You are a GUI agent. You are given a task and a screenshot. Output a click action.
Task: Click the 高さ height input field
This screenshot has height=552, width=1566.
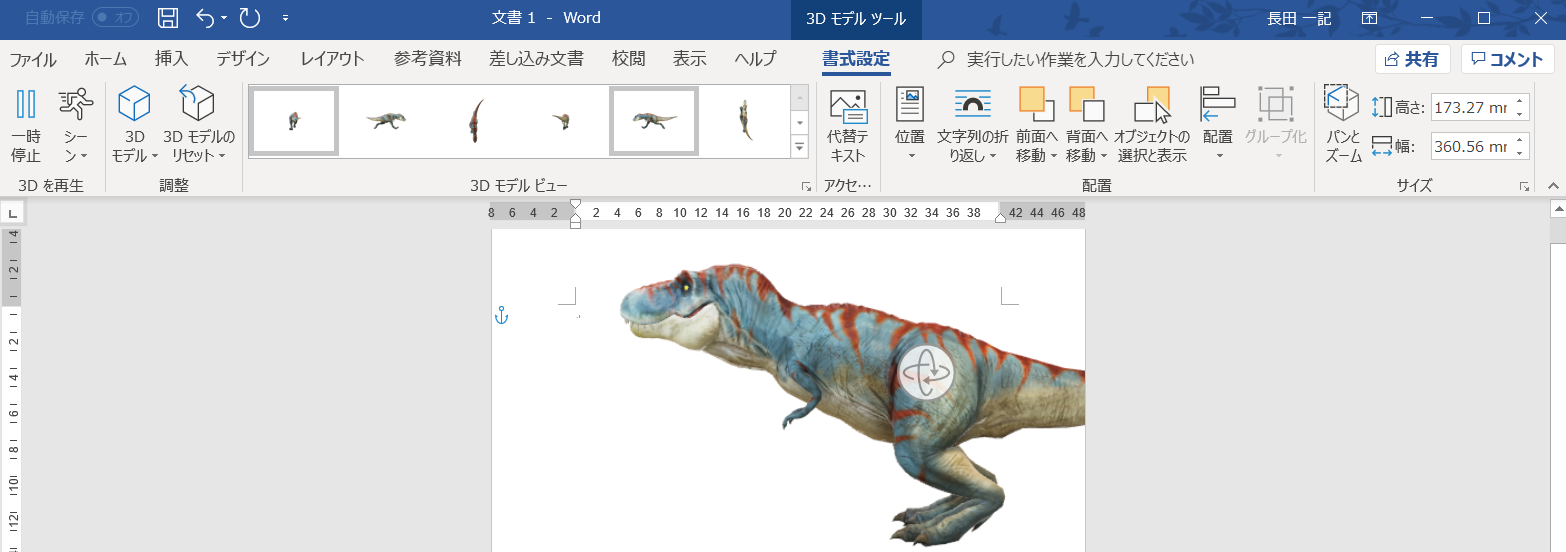[x=1470, y=107]
